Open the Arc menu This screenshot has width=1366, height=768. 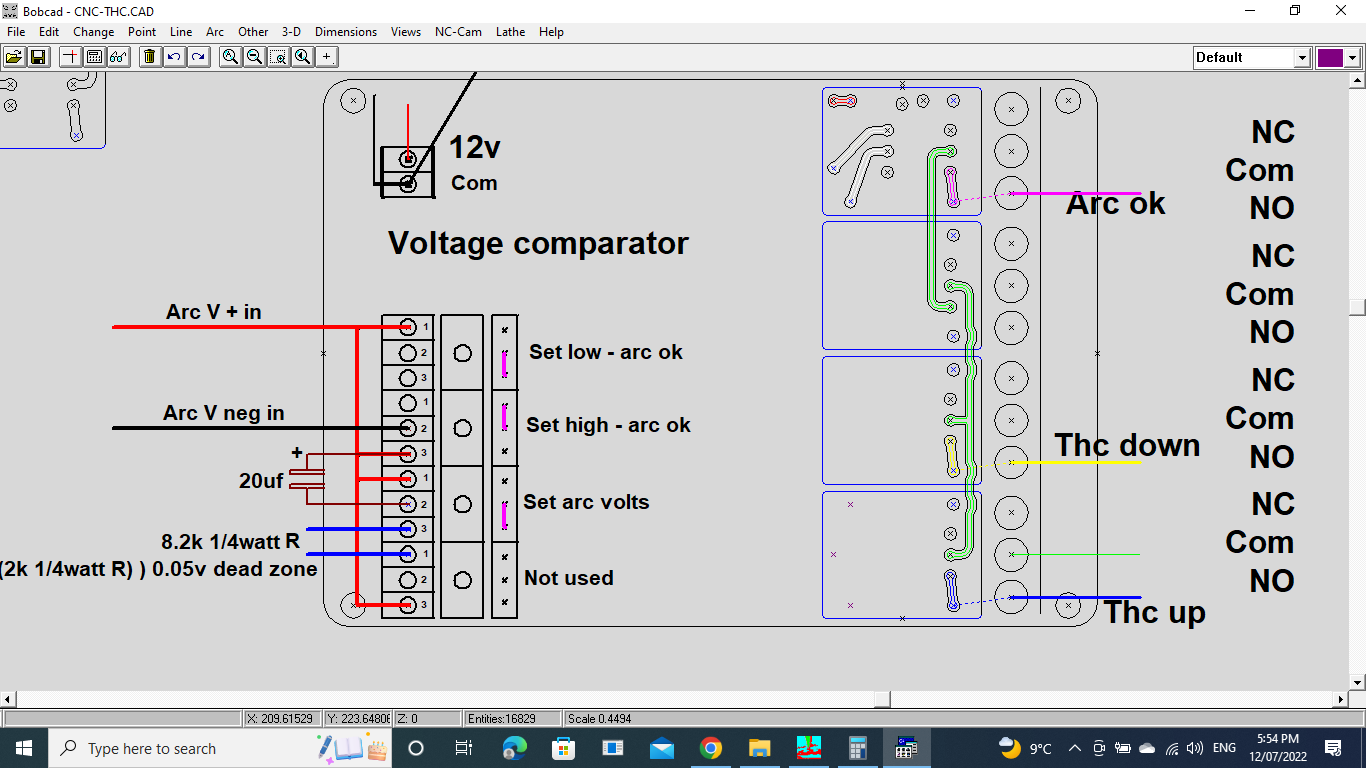point(215,32)
